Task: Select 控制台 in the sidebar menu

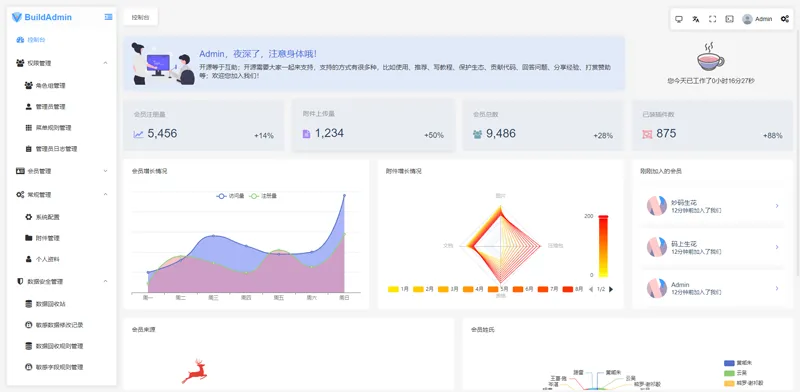Action: click(x=61, y=39)
